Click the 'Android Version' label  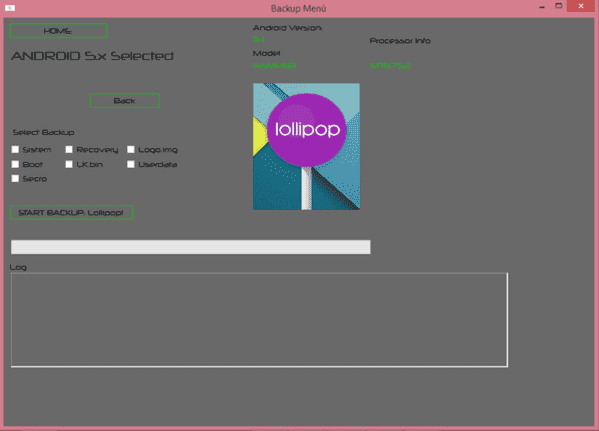[287, 28]
